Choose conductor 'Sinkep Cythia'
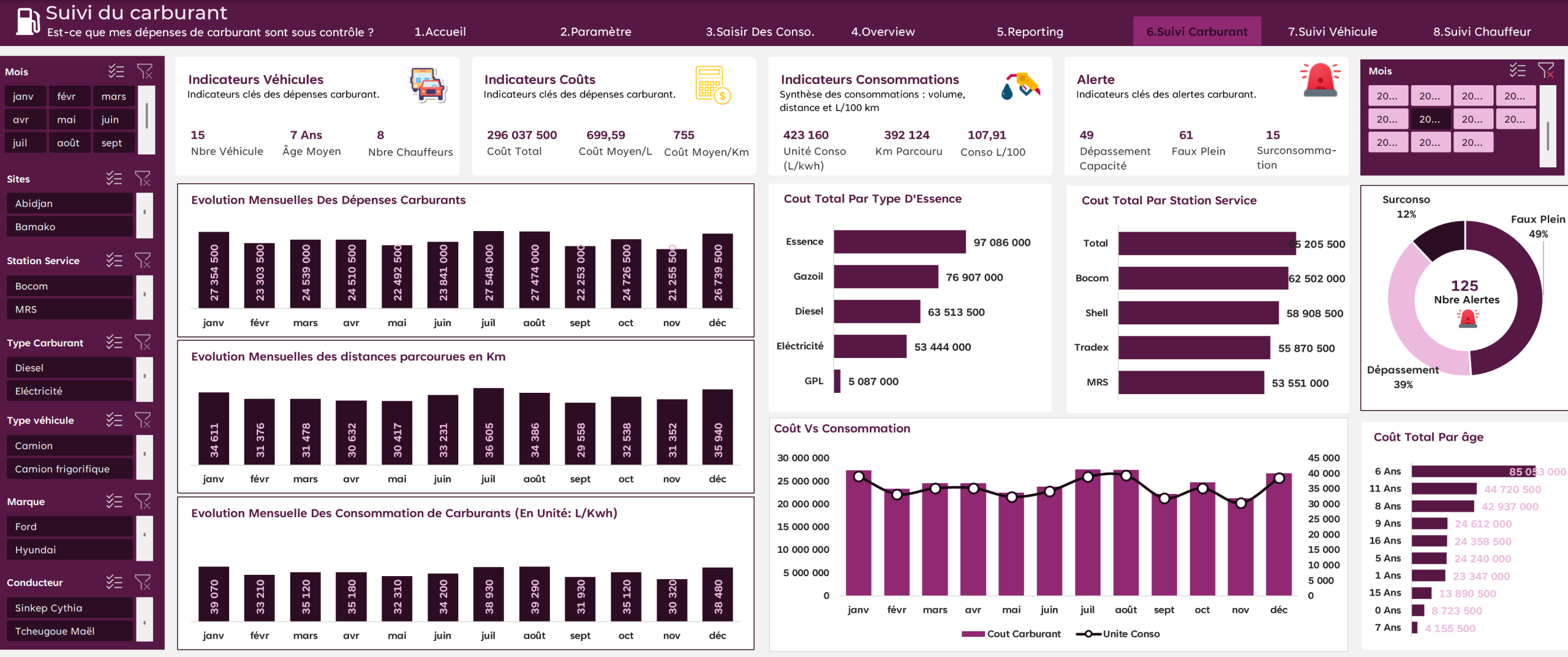 (70, 608)
